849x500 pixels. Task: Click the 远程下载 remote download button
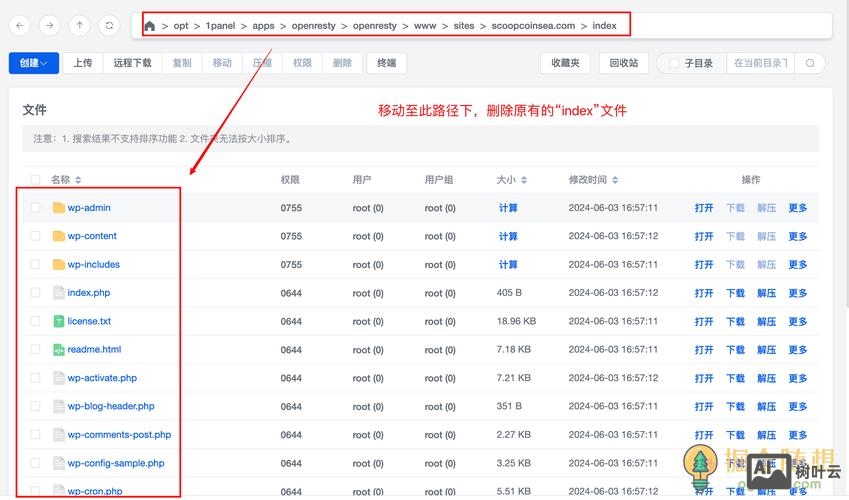[x=132, y=63]
